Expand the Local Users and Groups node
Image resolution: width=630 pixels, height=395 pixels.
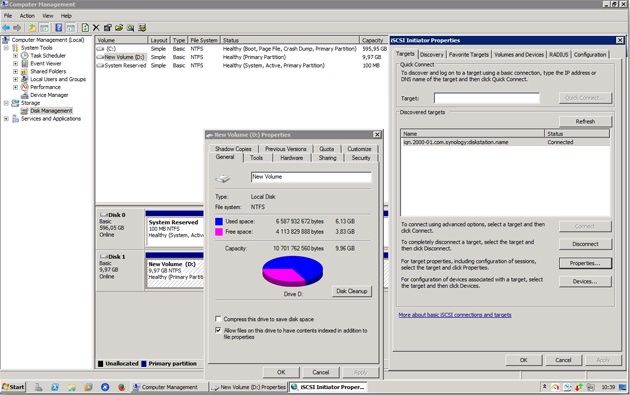coord(15,80)
